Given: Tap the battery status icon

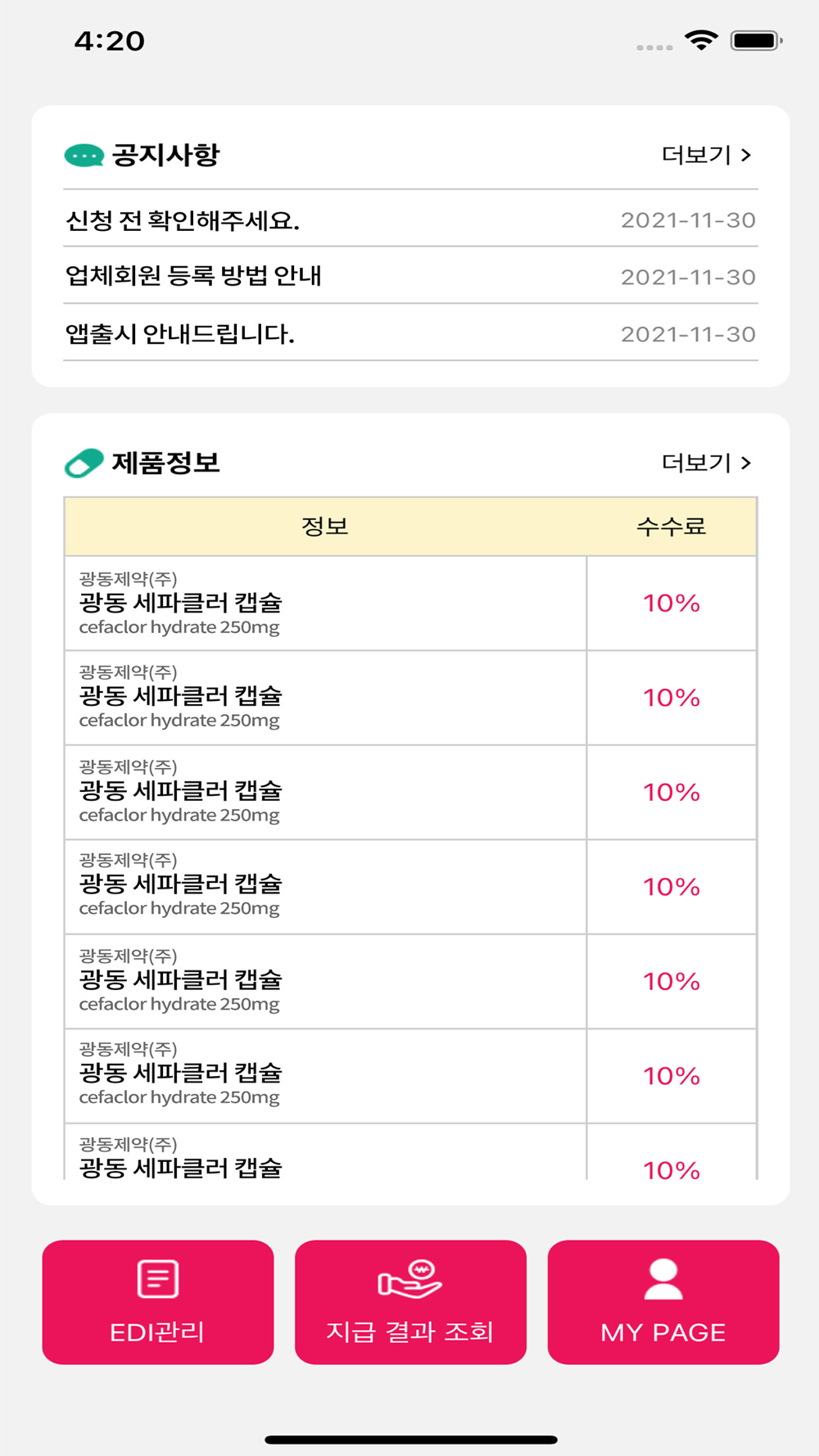Looking at the screenshot, I should 756,40.
